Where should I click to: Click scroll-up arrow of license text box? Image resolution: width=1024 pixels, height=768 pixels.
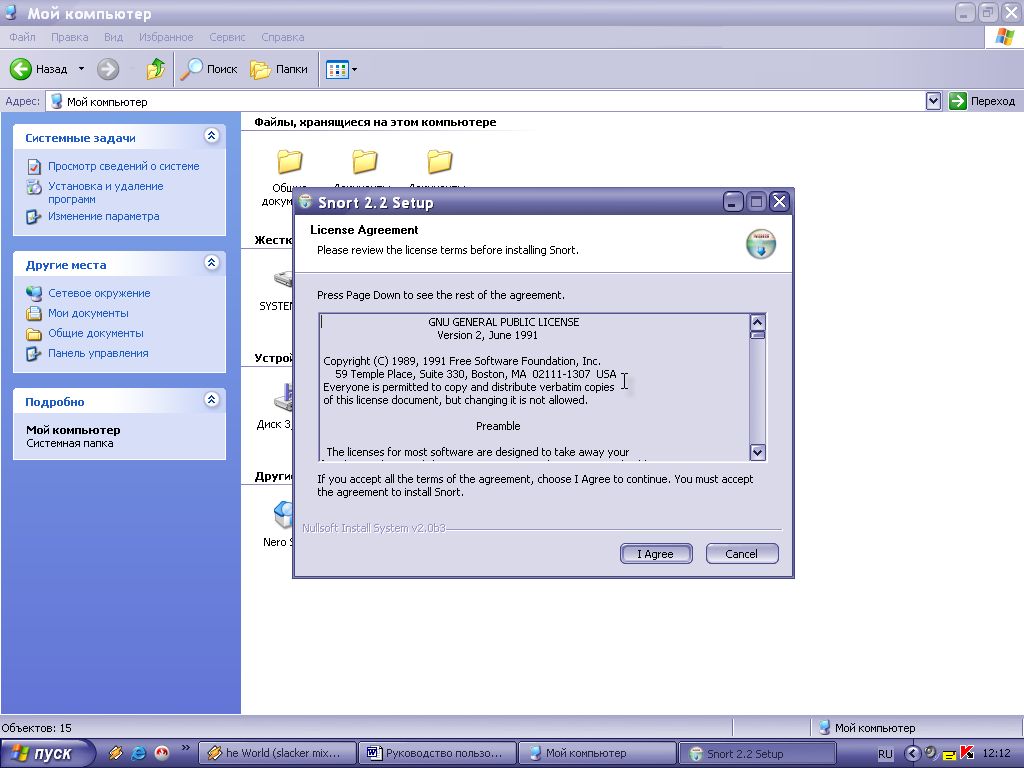click(x=758, y=322)
